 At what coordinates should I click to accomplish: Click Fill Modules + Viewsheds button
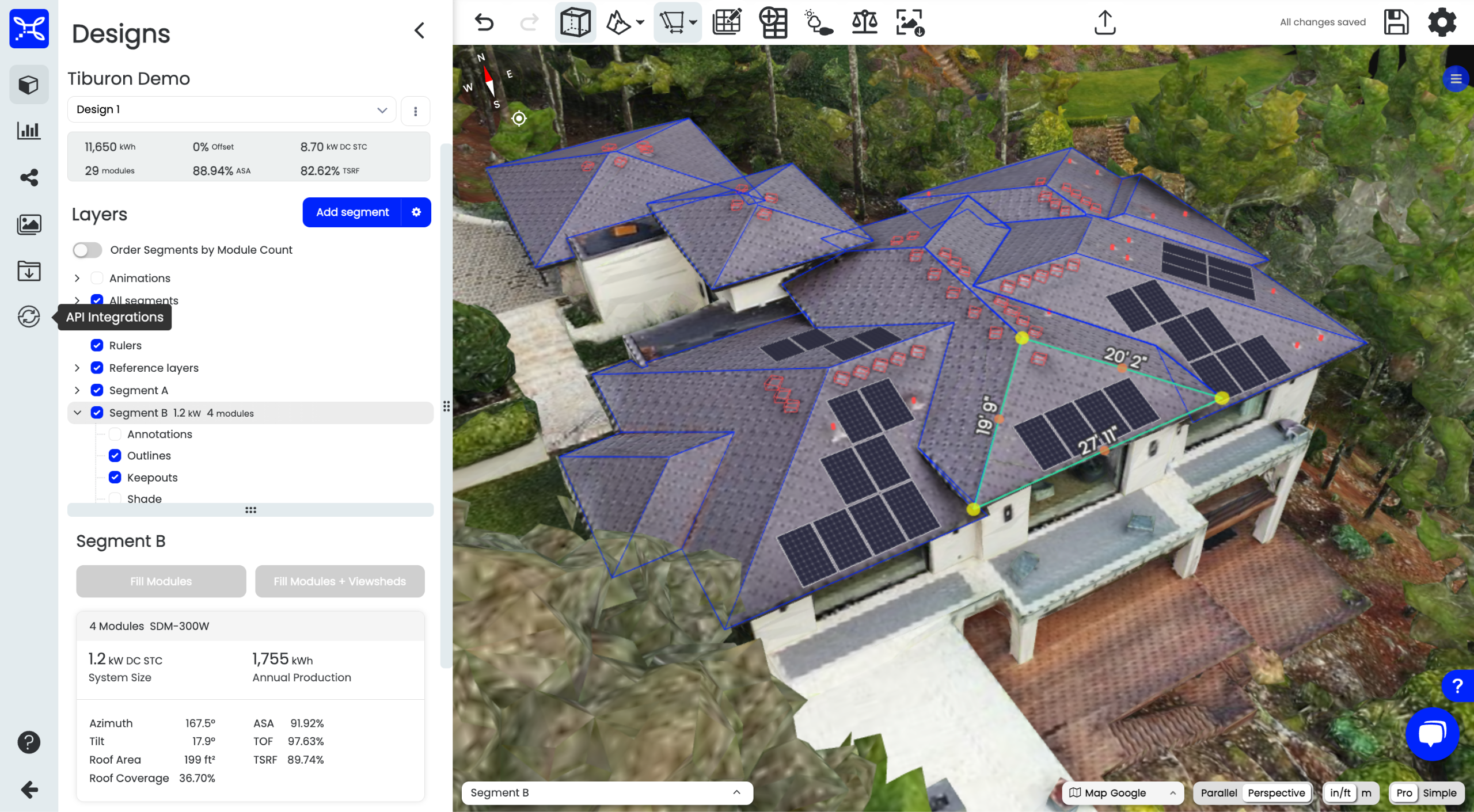click(340, 581)
